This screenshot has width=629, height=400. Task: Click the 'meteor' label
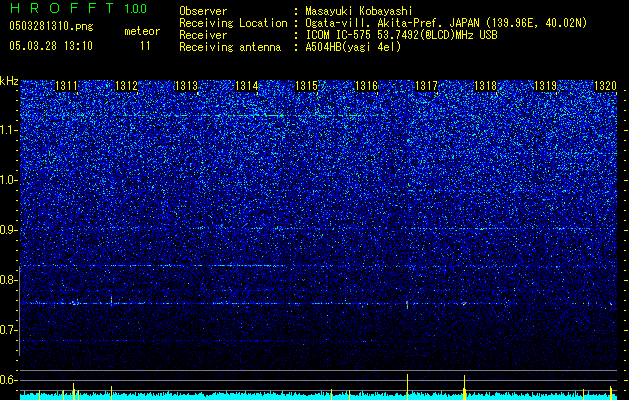tap(142, 31)
